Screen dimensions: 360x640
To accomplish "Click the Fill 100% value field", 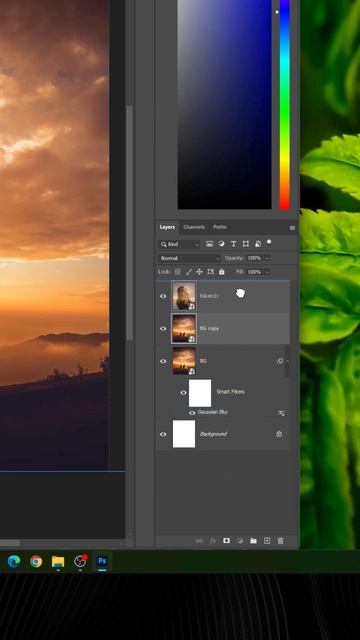I will tap(255, 272).
